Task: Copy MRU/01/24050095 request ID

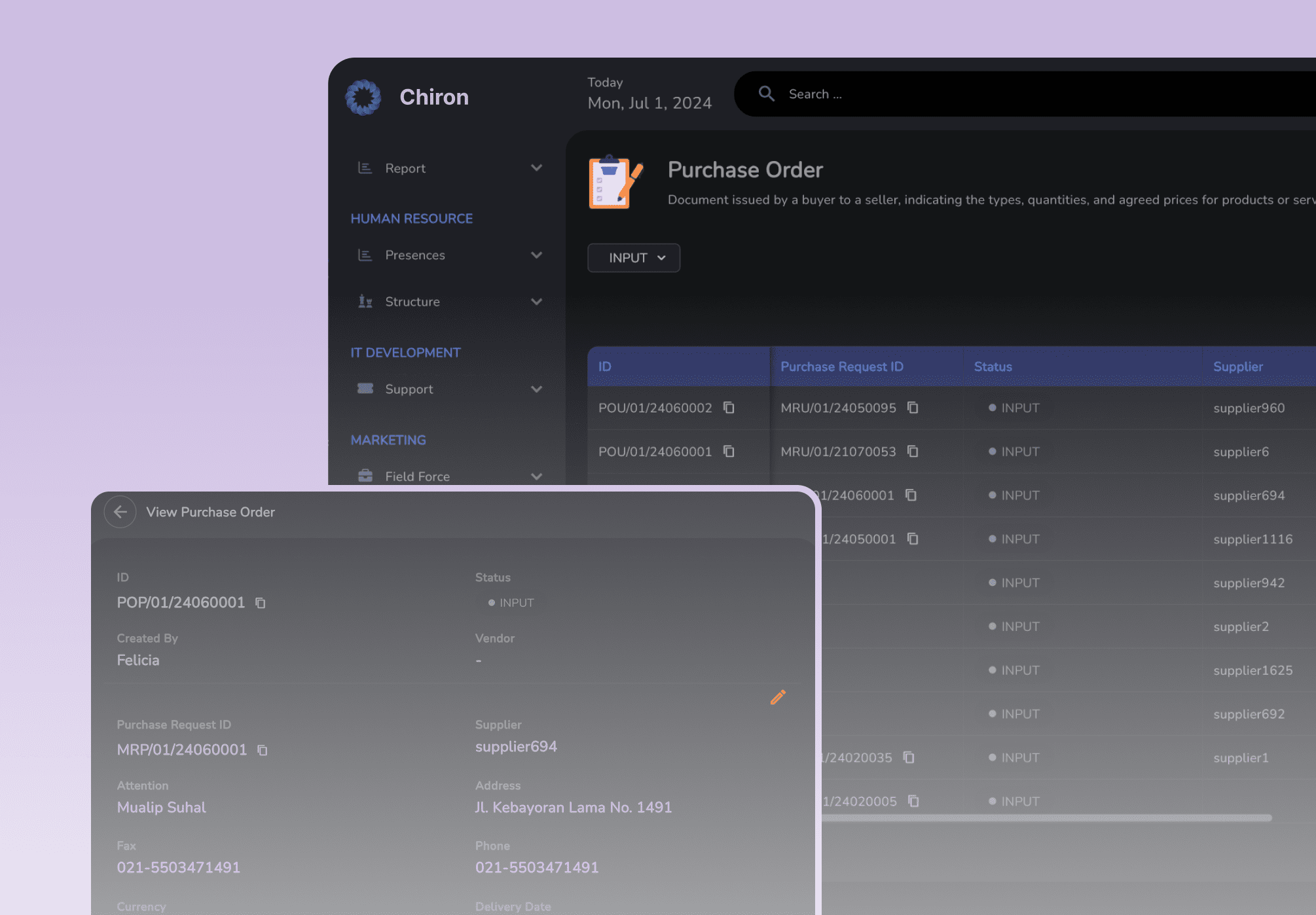Action: pyautogui.click(x=913, y=408)
